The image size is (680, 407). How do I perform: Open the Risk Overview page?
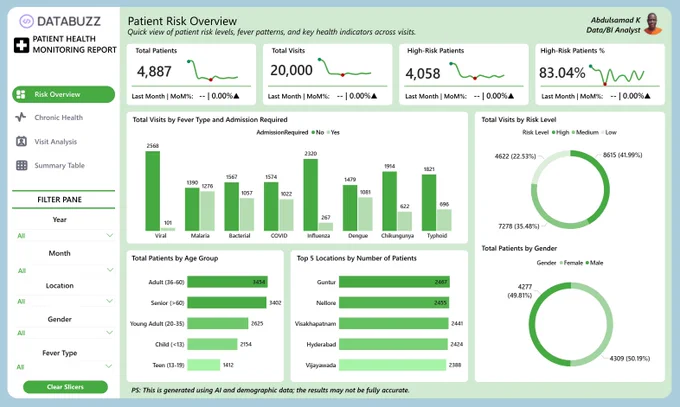(x=64, y=94)
